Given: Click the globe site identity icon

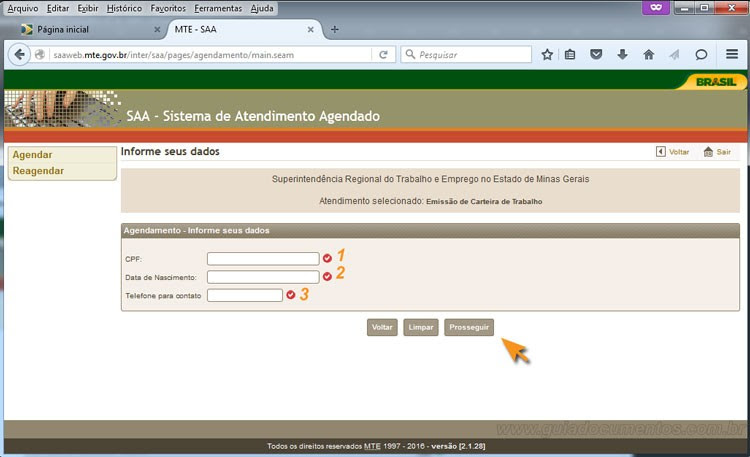Looking at the screenshot, I should tap(40, 55).
